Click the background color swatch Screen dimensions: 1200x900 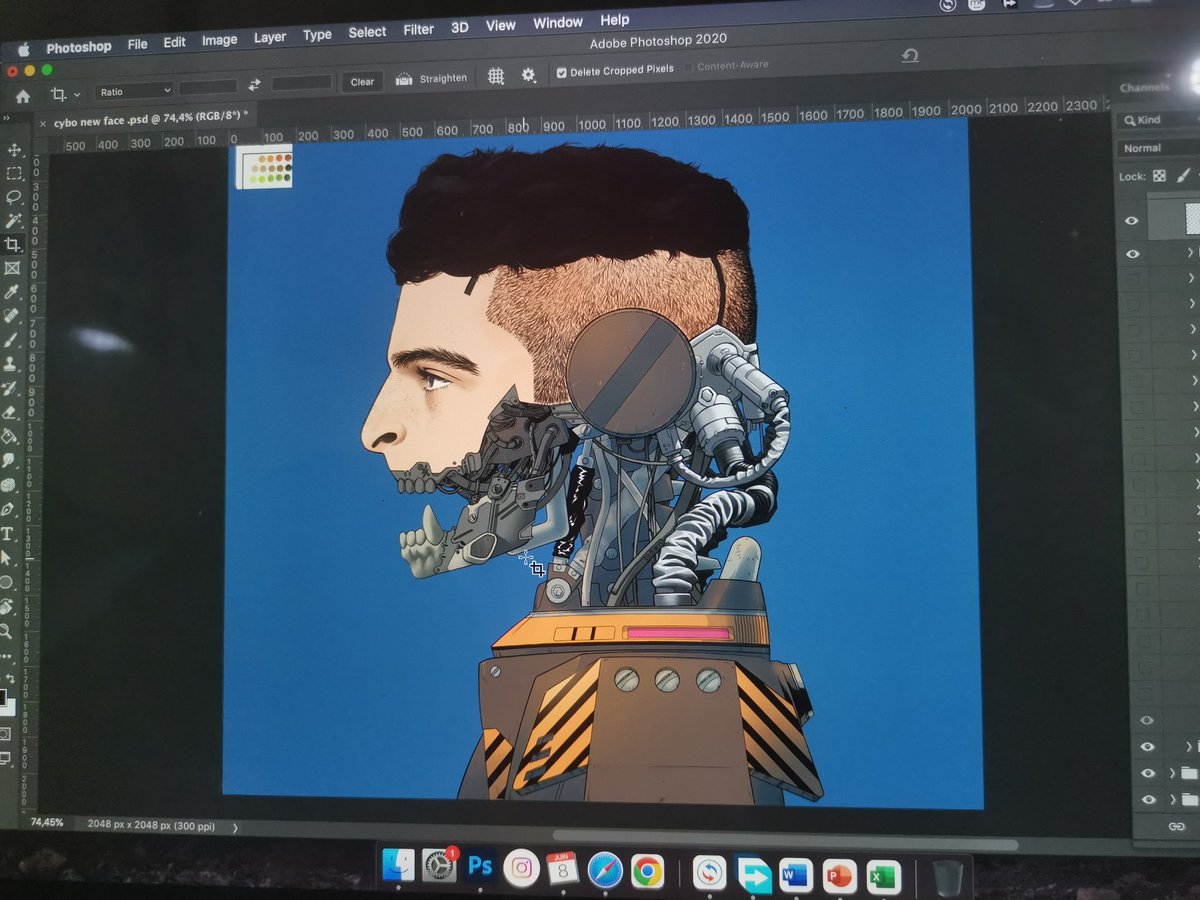pos(9,707)
